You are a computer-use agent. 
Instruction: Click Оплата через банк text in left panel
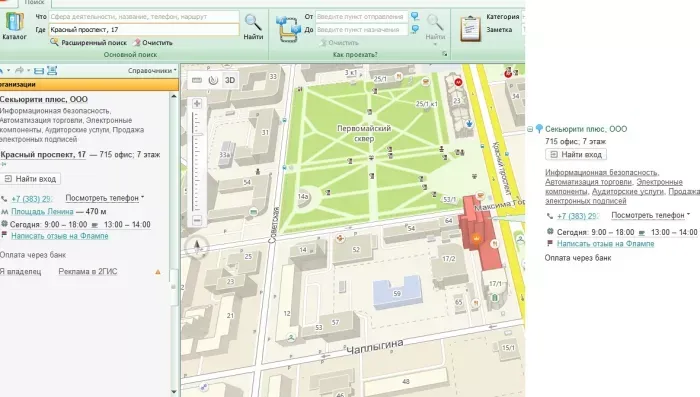coord(33,255)
